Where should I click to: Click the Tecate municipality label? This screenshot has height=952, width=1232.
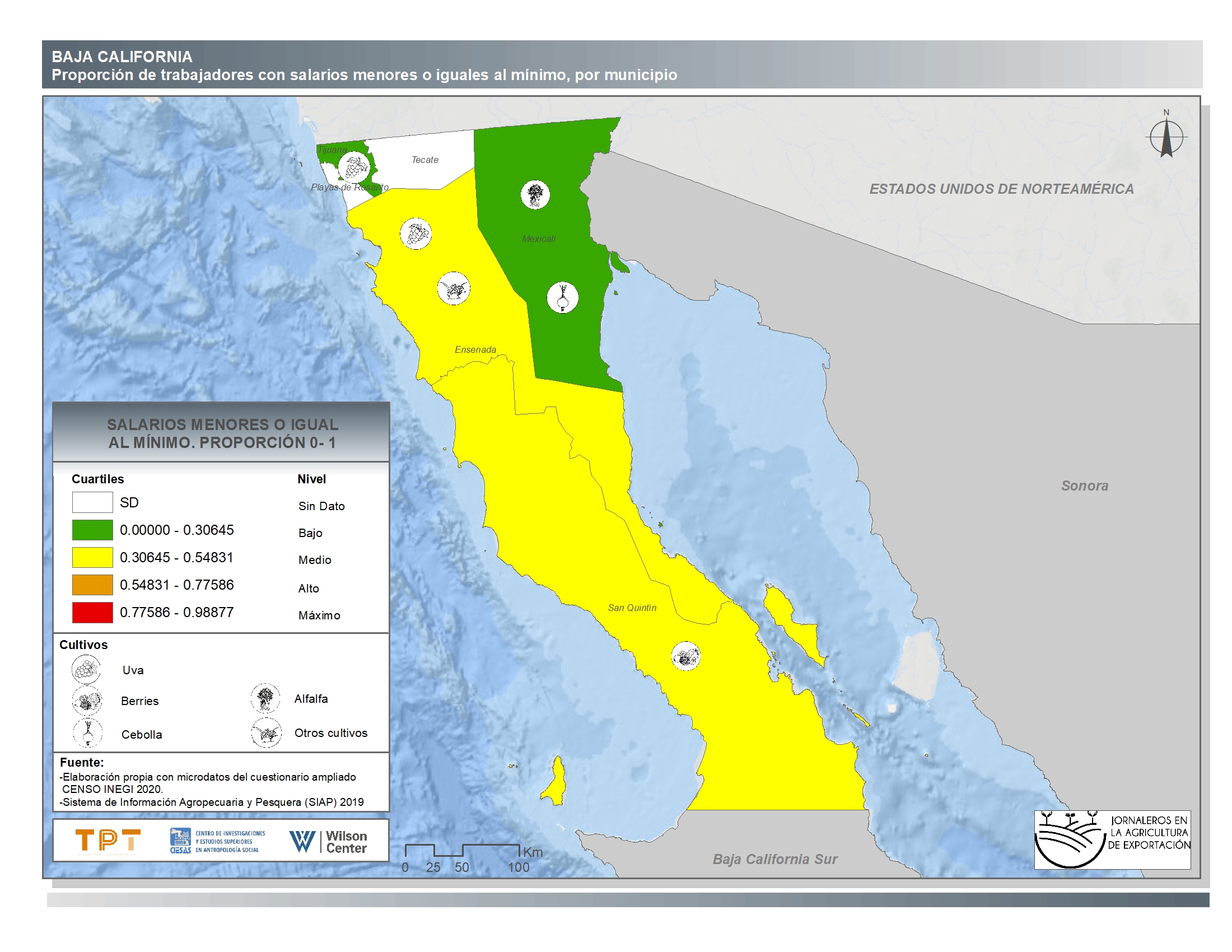point(425,160)
